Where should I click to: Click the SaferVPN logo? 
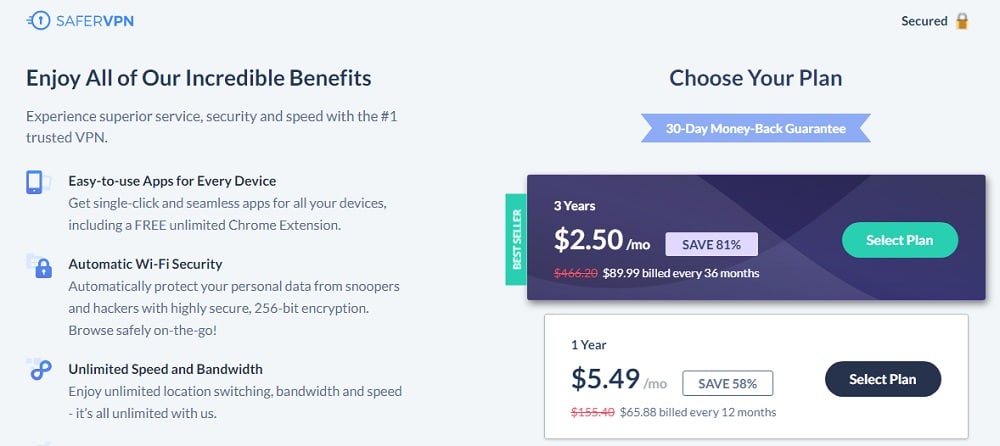[x=80, y=21]
